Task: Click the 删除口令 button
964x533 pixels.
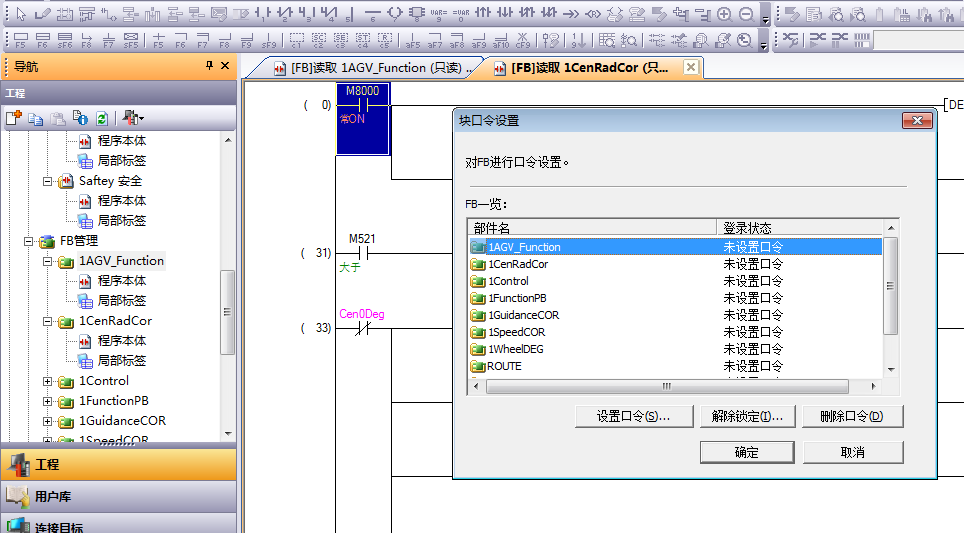Action: click(850, 416)
